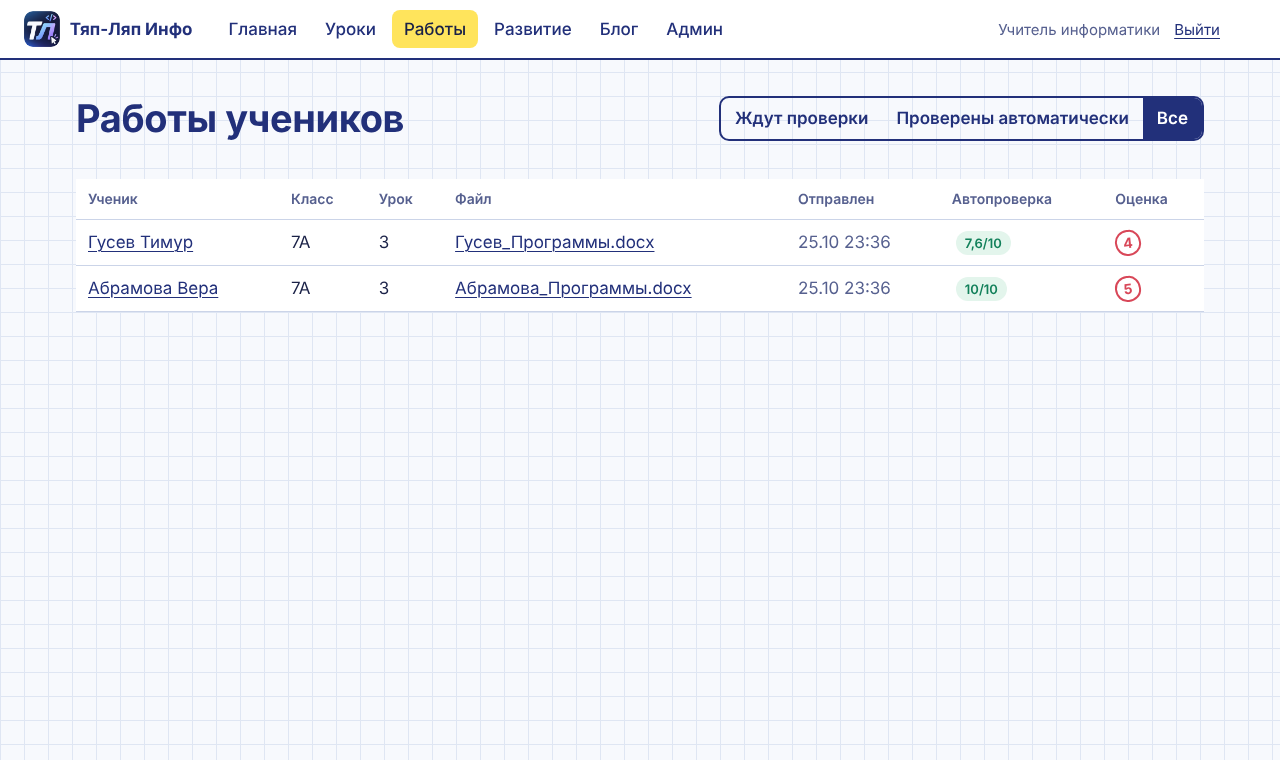Click the Выйти logout link
This screenshot has height=760, width=1280.
[x=1197, y=30]
